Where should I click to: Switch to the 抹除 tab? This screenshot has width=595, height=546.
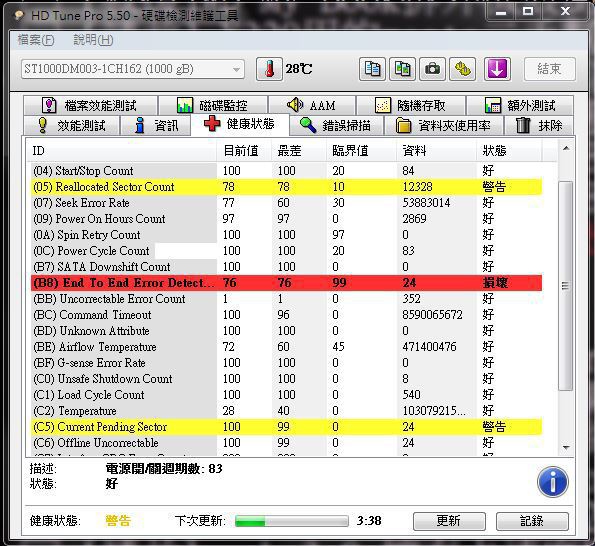[x=538, y=125]
